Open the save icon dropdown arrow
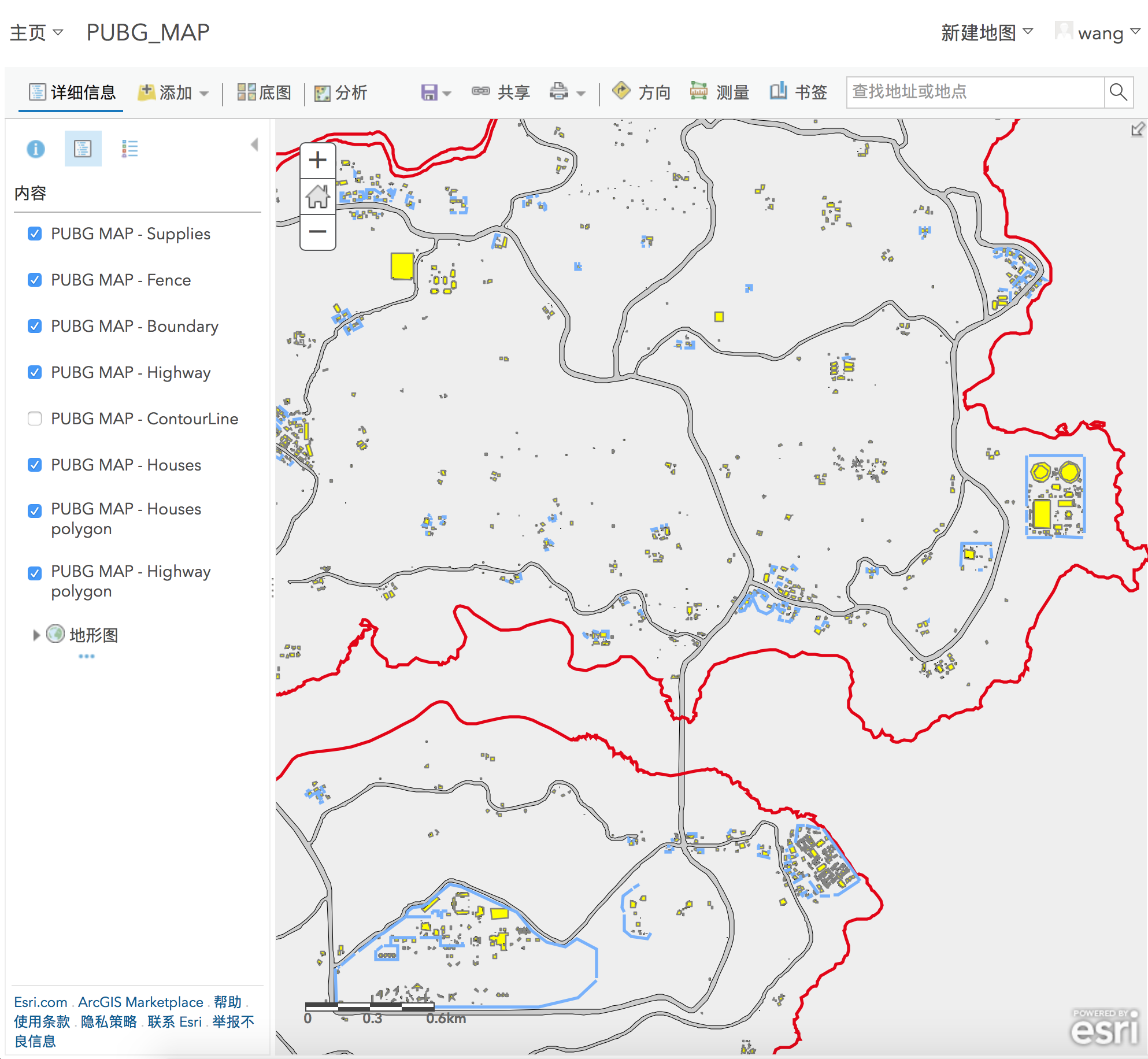 (x=447, y=93)
